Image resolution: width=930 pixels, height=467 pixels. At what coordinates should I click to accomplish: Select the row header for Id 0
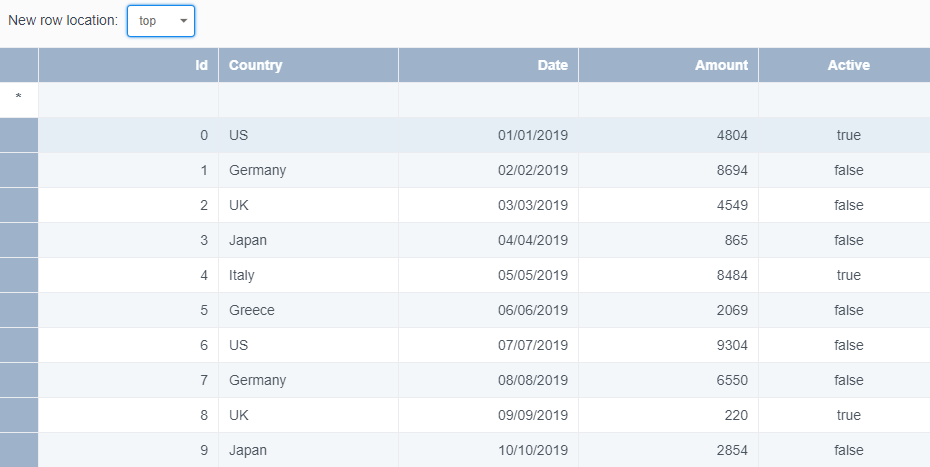pyautogui.click(x=19, y=135)
